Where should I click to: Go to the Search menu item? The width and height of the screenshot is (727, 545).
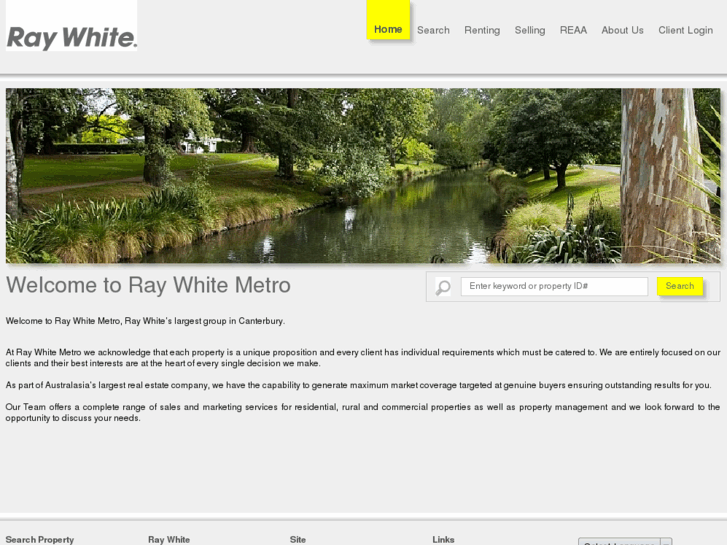433,30
